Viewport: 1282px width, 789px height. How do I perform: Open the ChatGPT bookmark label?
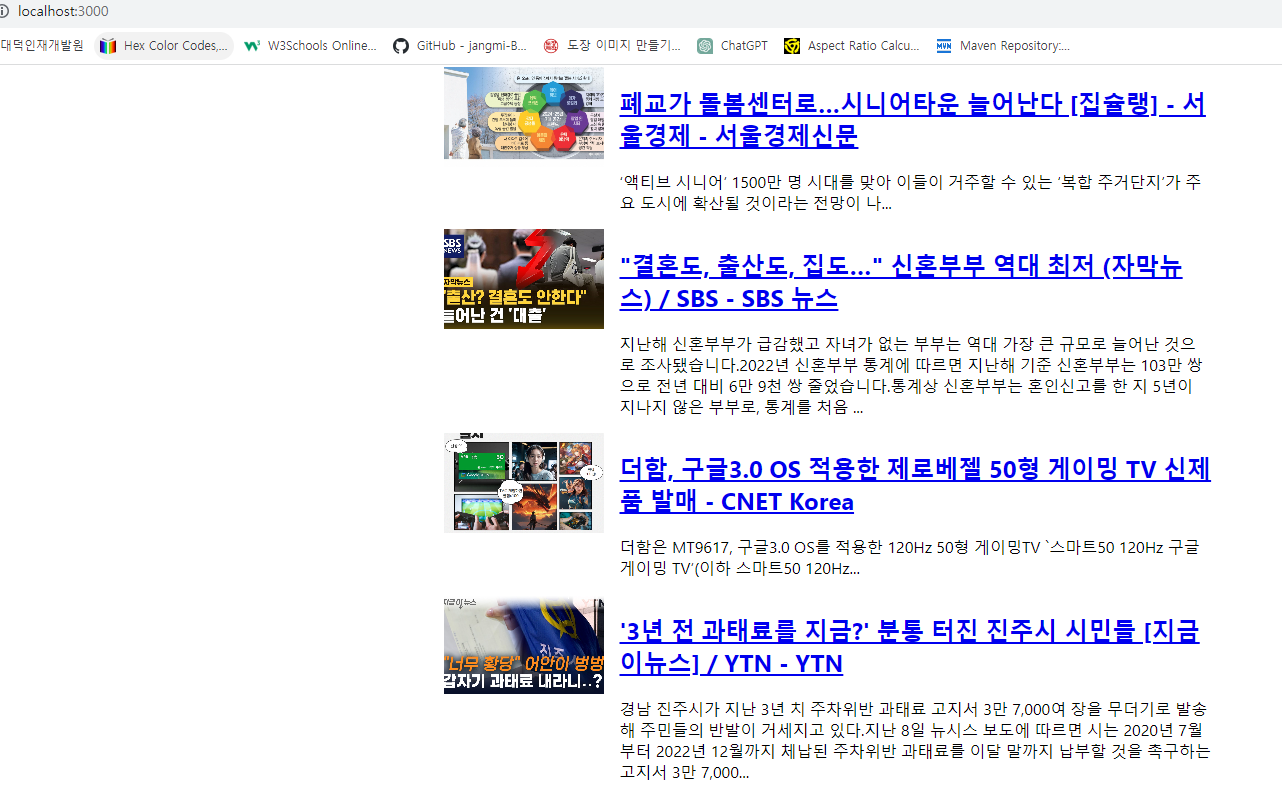(x=744, y=46)
